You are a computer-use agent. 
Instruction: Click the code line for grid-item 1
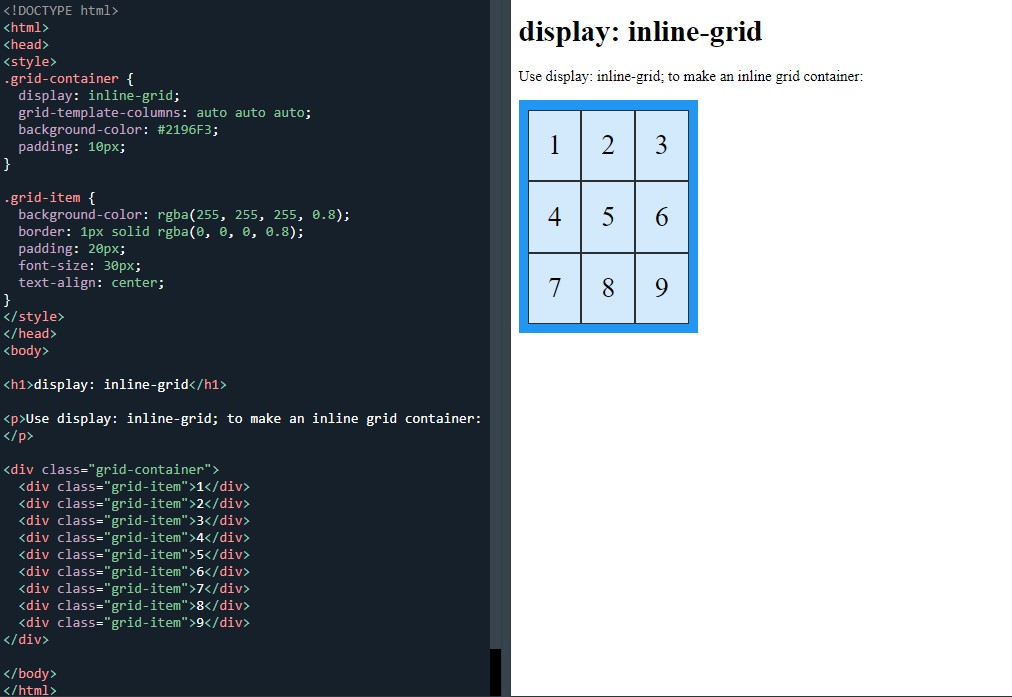point(134,487)
